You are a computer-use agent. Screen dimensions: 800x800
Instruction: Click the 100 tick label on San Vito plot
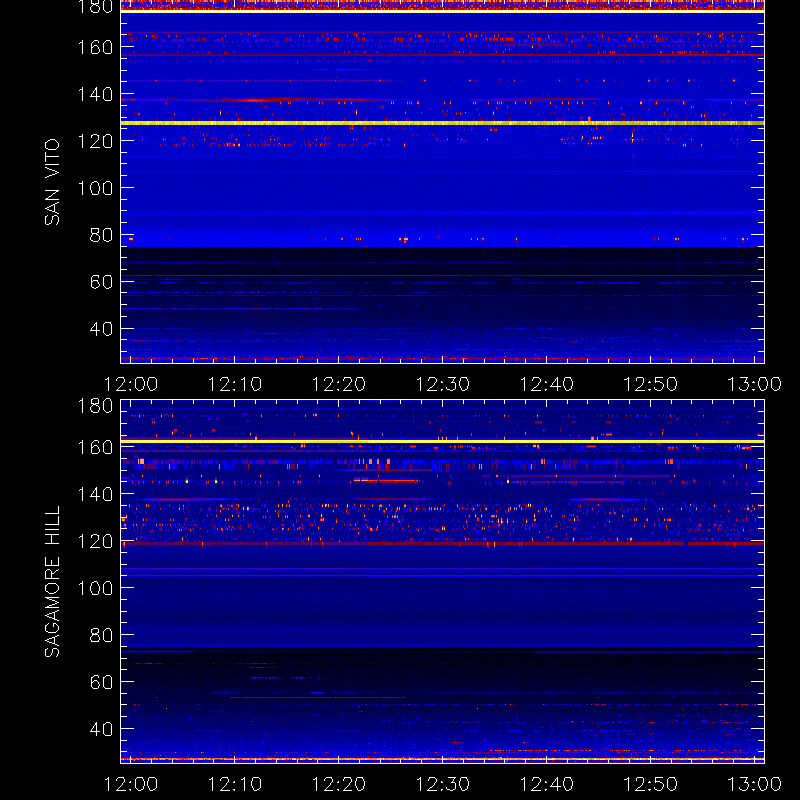[x=95, y=188]
